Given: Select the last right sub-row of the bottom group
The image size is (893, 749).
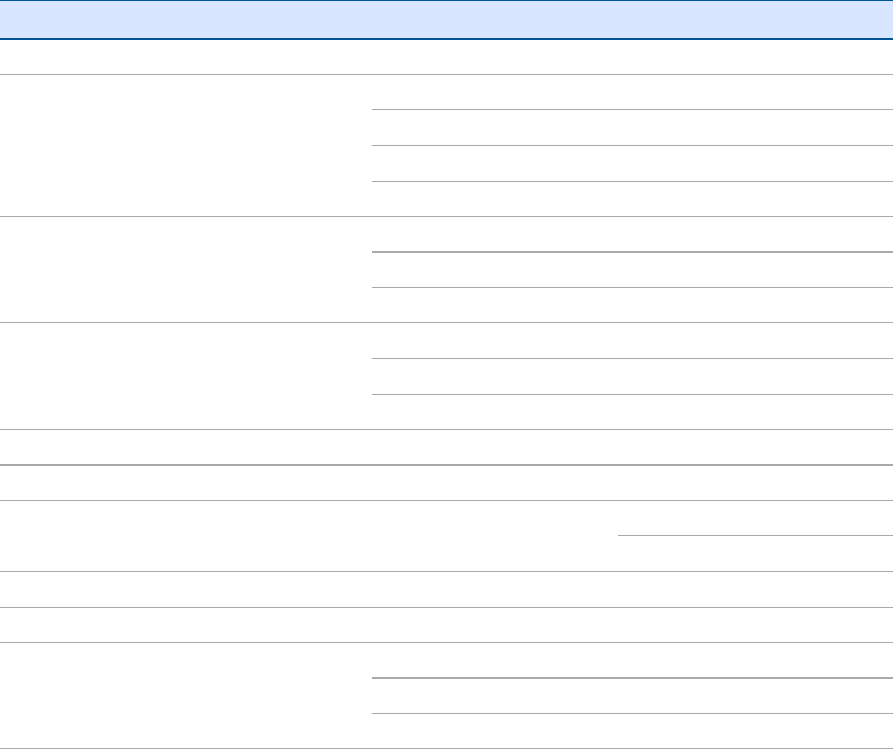Looking at the screenshot, I should (x=631, y=732).
